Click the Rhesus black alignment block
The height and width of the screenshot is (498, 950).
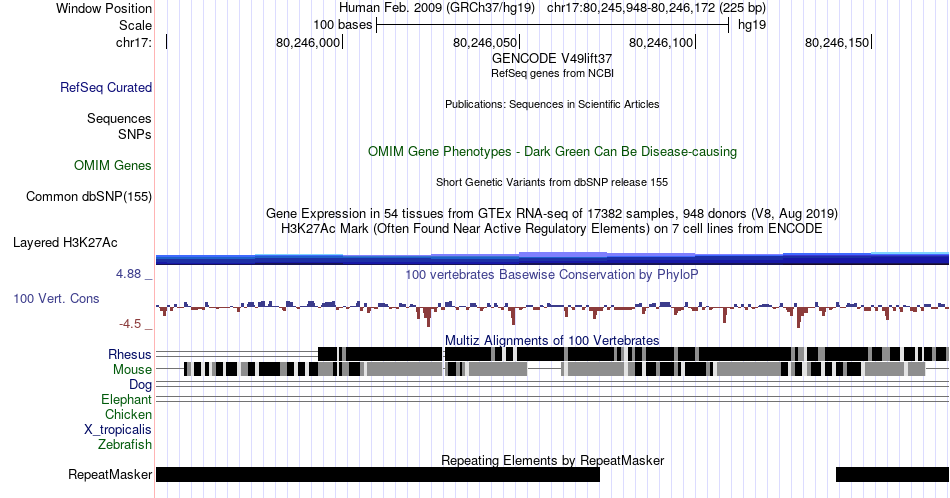(x=633, y=354)
